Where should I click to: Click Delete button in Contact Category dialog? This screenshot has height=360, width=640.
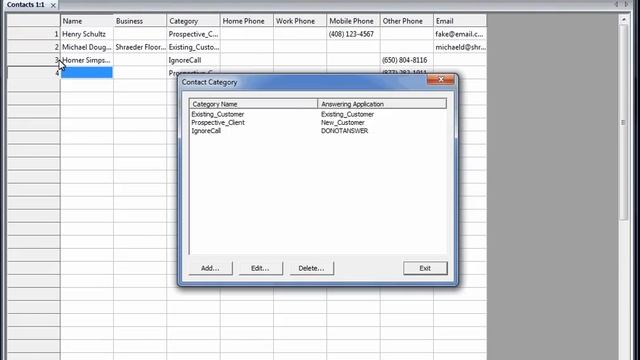tap(311, 268)
